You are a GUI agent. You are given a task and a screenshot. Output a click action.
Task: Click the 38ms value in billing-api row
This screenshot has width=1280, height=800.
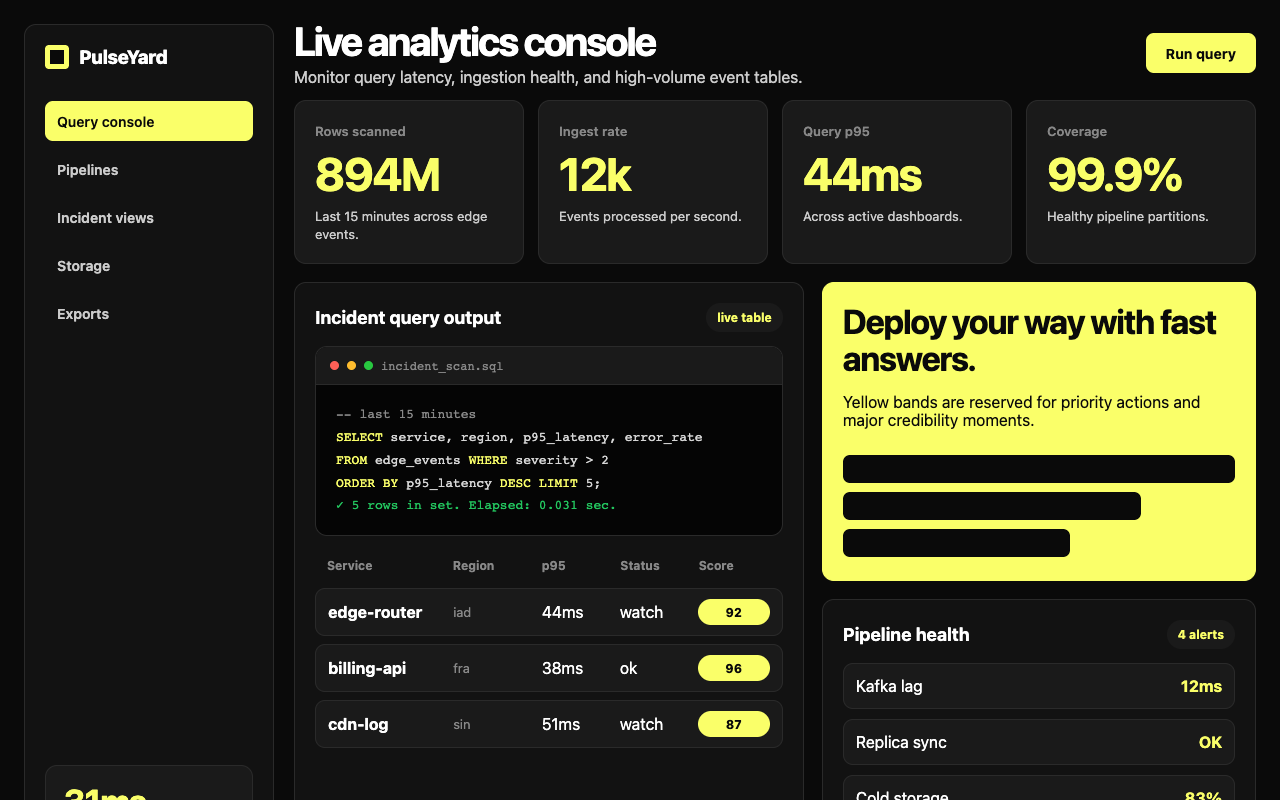[x=563, y=668]
